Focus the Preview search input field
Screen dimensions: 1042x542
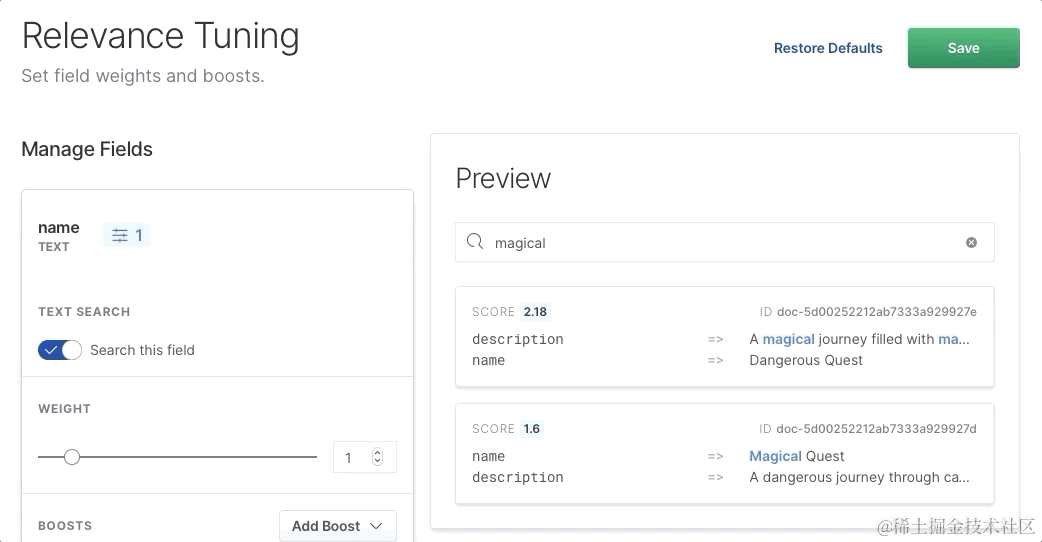(x=720, y=242)
